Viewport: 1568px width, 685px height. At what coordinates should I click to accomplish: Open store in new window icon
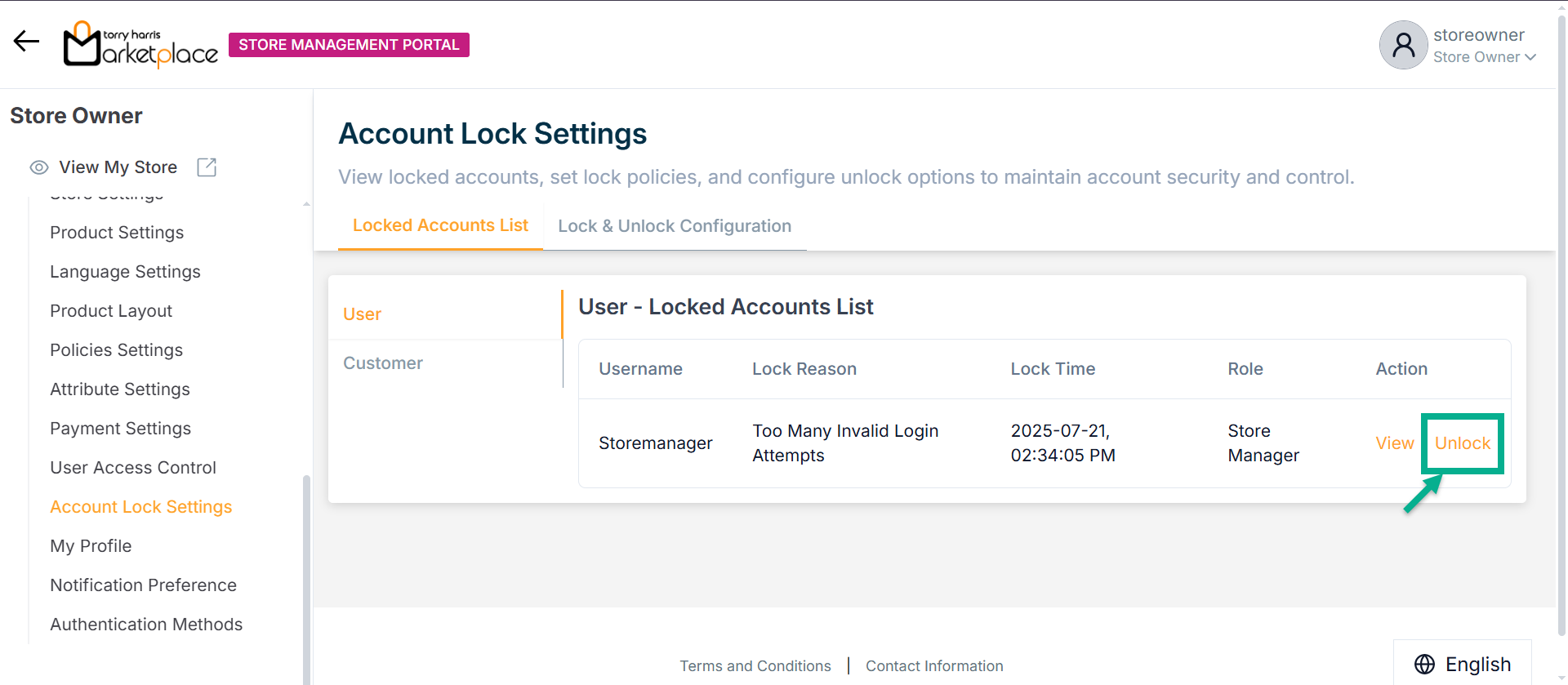coord(207,167)
